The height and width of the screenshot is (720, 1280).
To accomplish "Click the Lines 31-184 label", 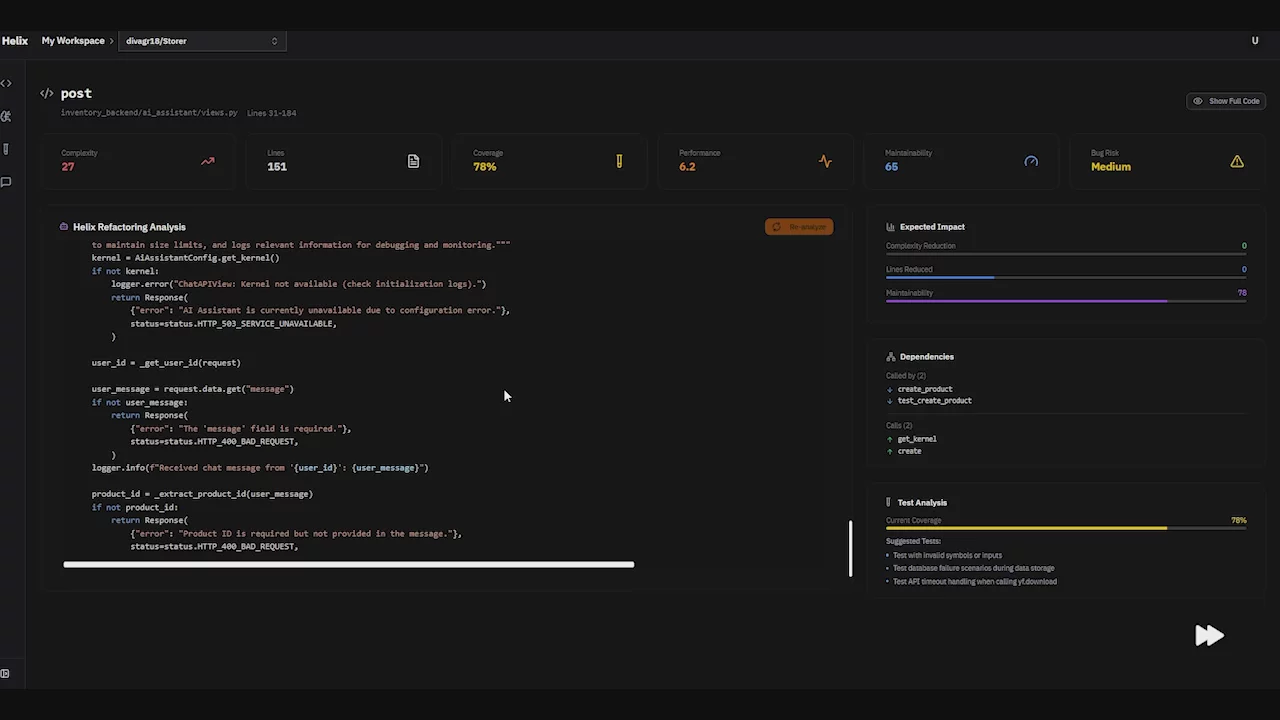I will pyautogui.click(x=272, y=113).
